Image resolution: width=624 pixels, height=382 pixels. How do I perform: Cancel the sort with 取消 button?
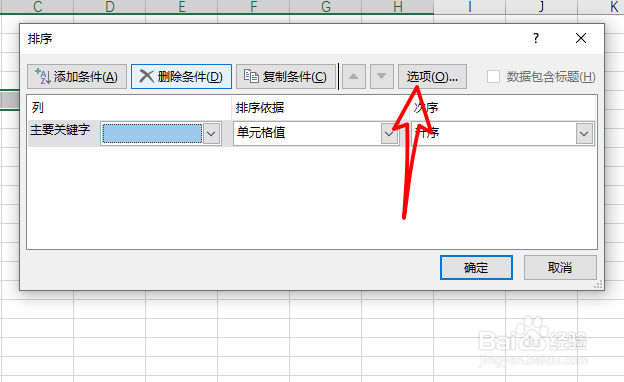(x=560, y=267)
